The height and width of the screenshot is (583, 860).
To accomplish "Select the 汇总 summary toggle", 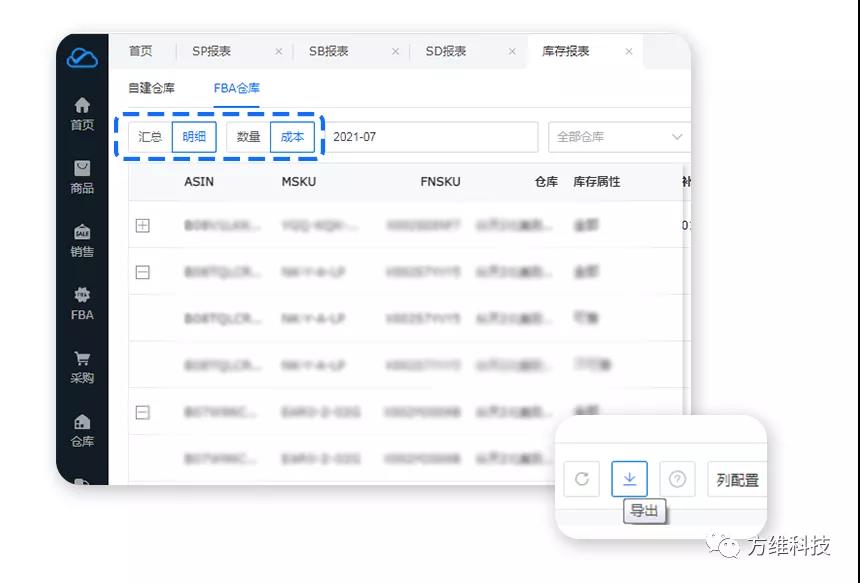I will pyautogui.click(x=151, y=137).
